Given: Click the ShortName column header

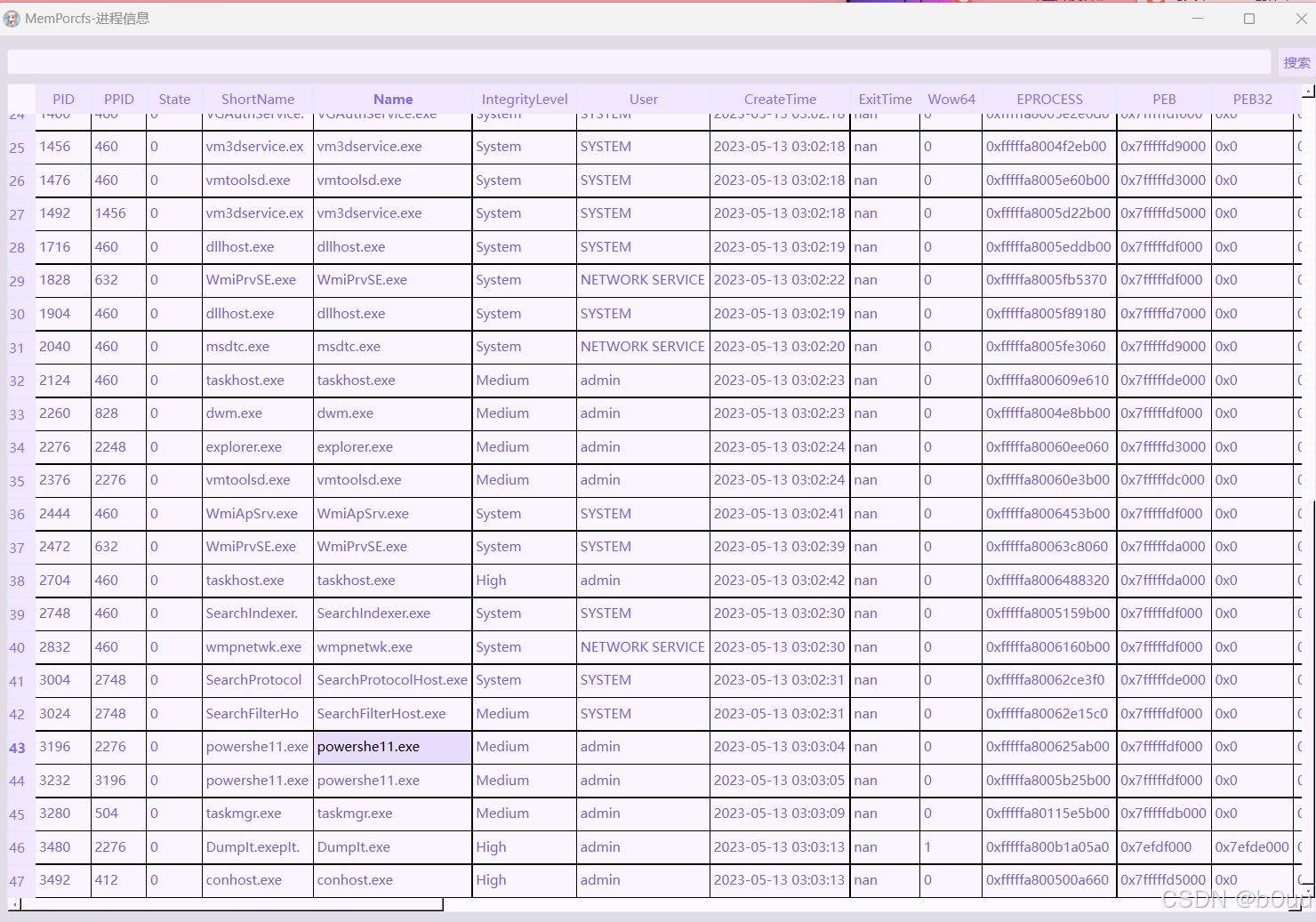Looking at the screenshot, I should pos(258,100).
